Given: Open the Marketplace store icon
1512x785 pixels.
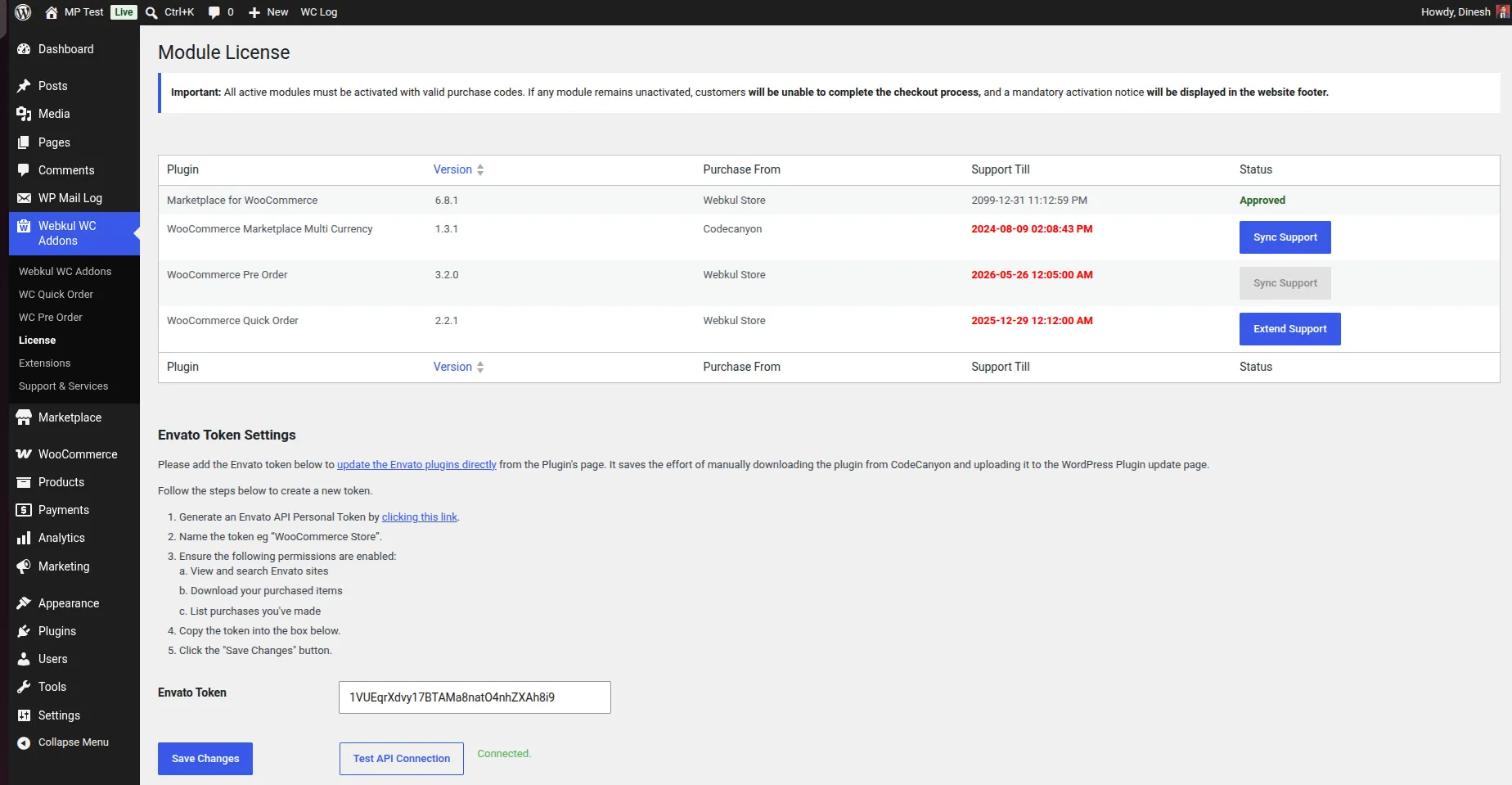Looking at the screenshot, I should (24, 417).
